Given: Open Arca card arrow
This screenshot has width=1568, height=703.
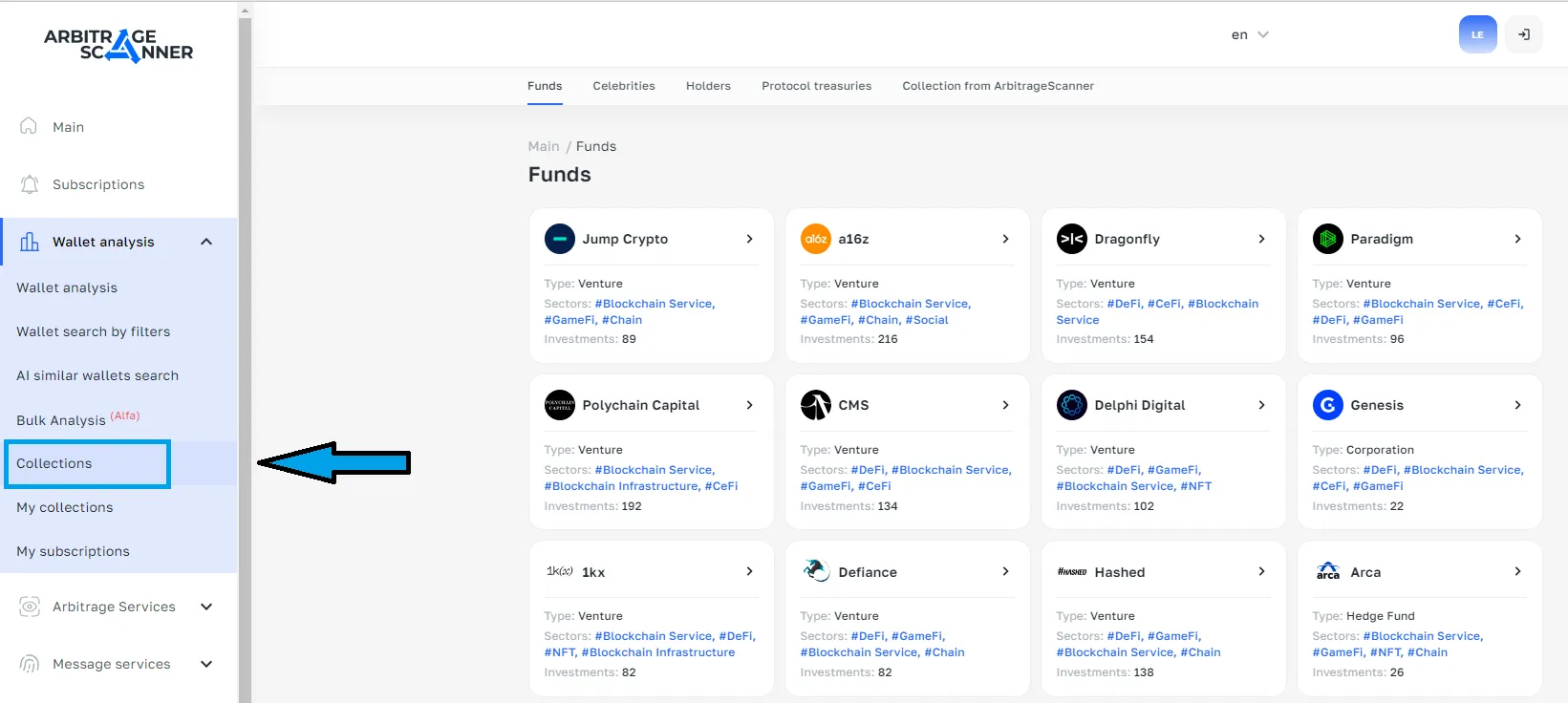Looking at the screenshot, I should 1517,571.
